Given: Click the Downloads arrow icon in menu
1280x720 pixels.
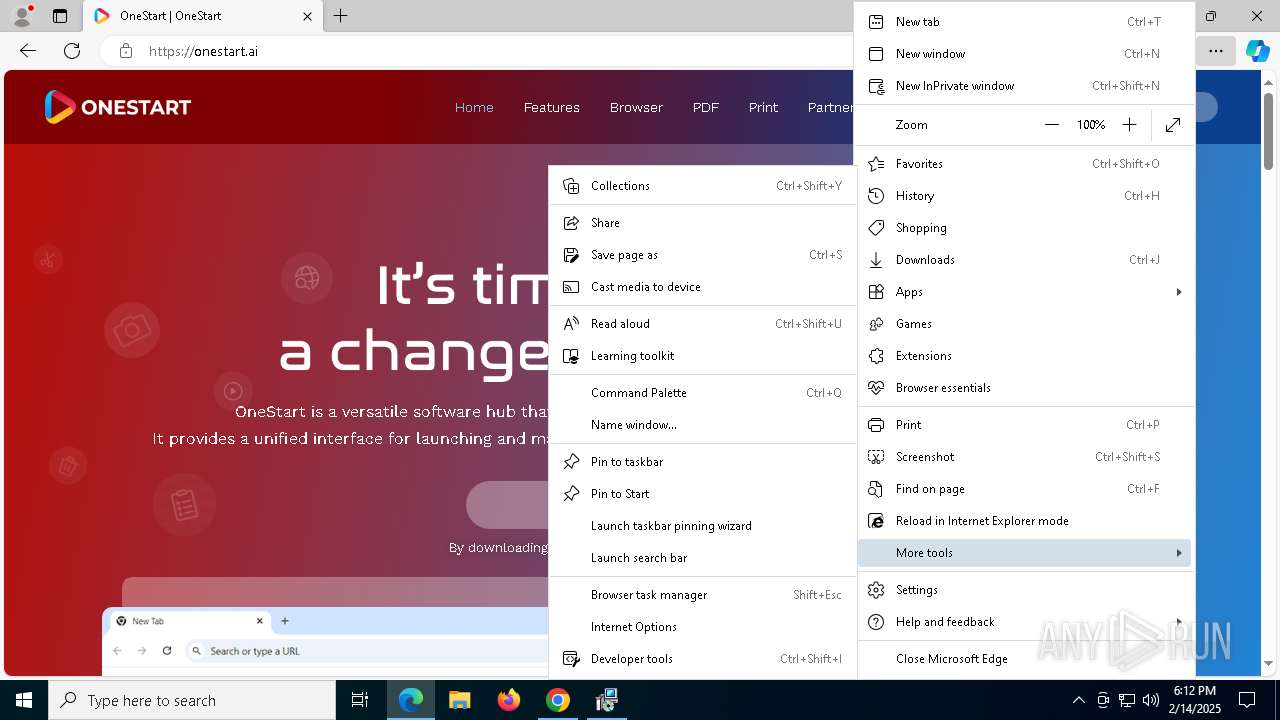Looking at the screenshot, I should pos(876,260).
